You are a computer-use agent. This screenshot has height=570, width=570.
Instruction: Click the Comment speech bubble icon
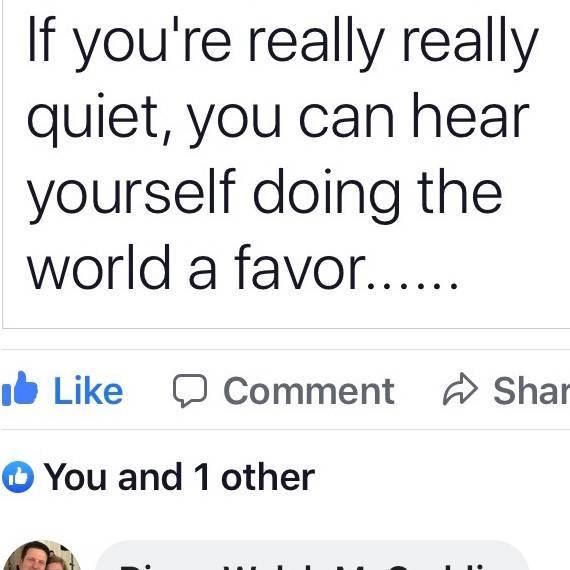[x=190, y=390]
